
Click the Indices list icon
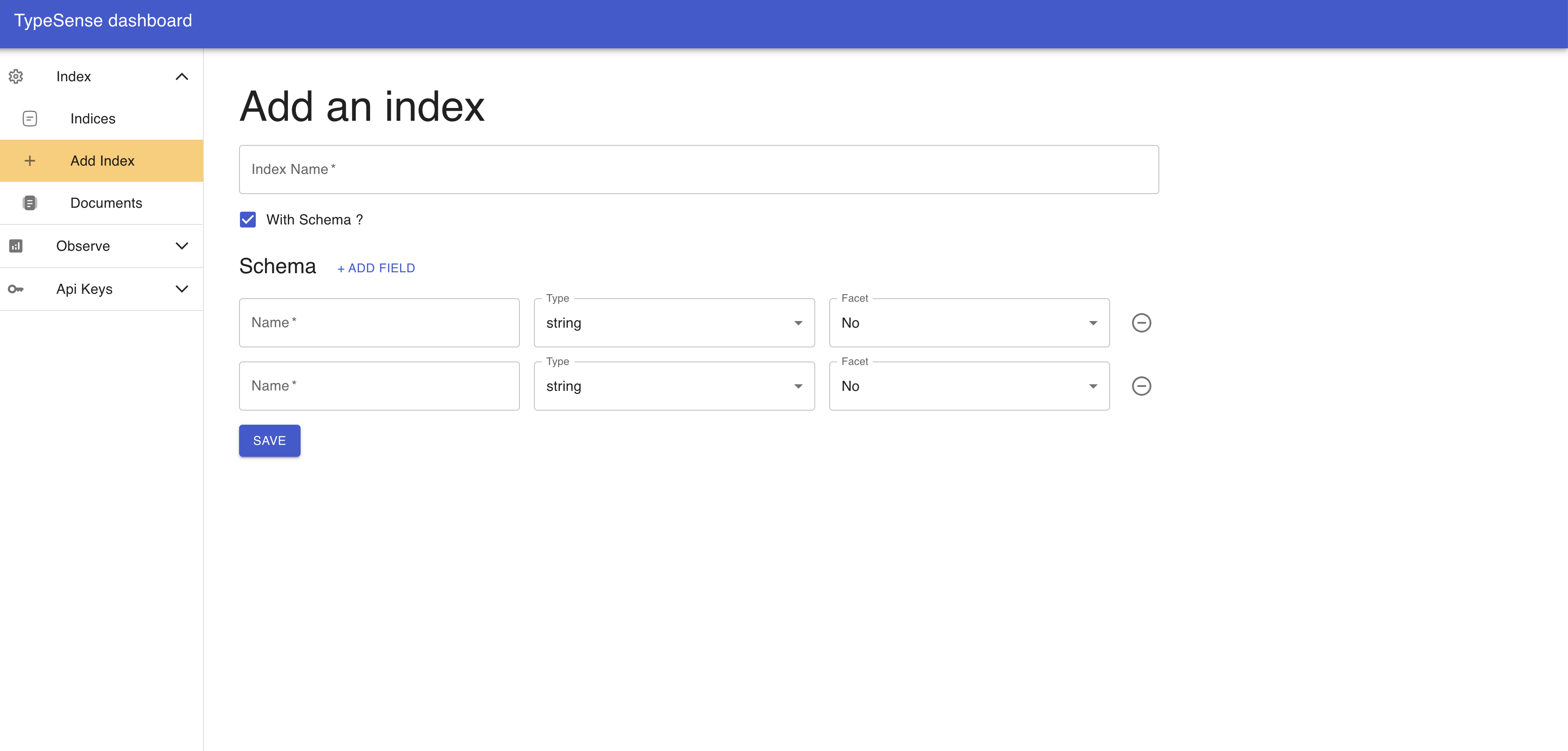point(30,119)
